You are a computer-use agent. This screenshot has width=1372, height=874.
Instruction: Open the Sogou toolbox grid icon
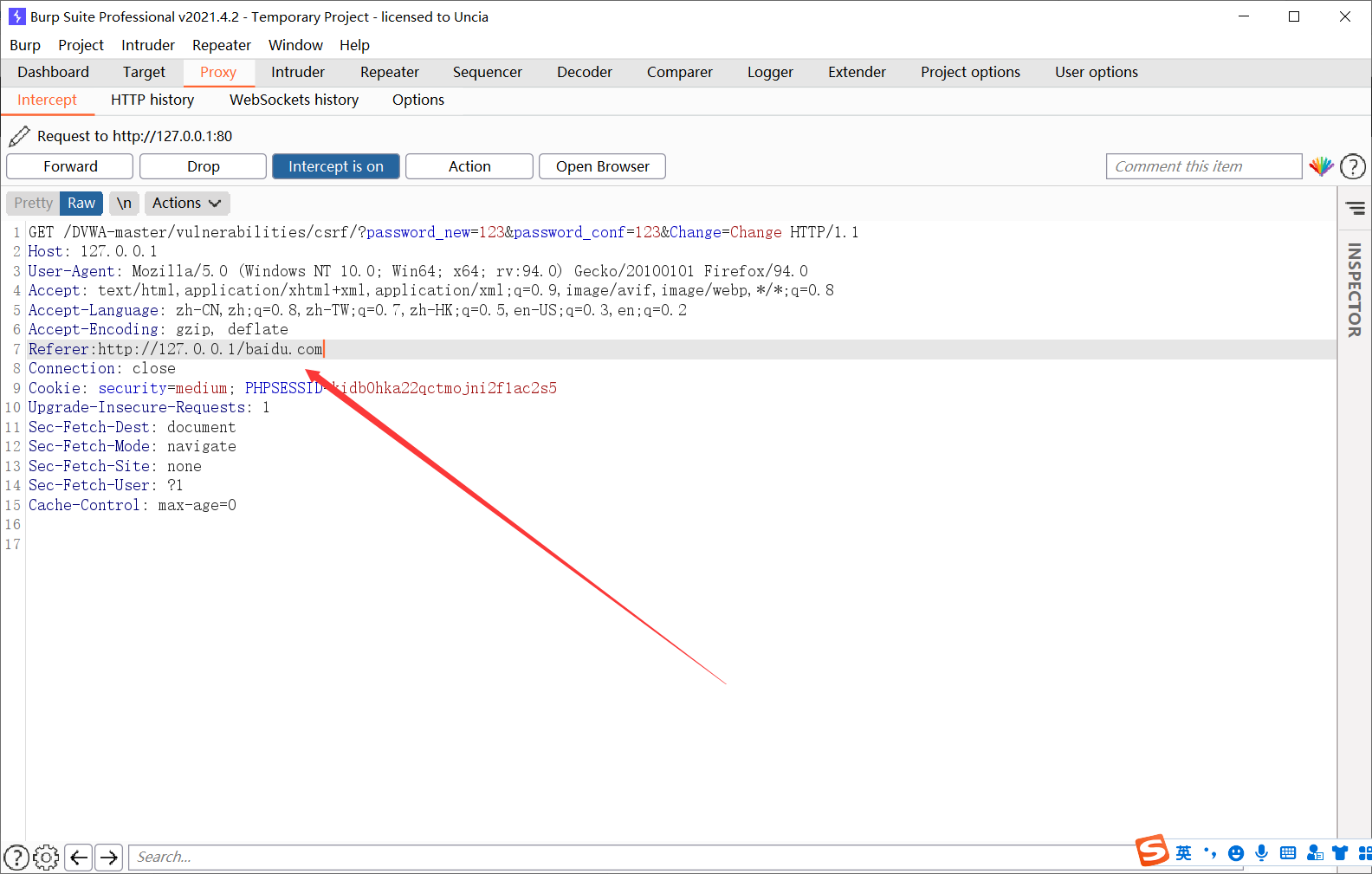[x=1365, y=853]
